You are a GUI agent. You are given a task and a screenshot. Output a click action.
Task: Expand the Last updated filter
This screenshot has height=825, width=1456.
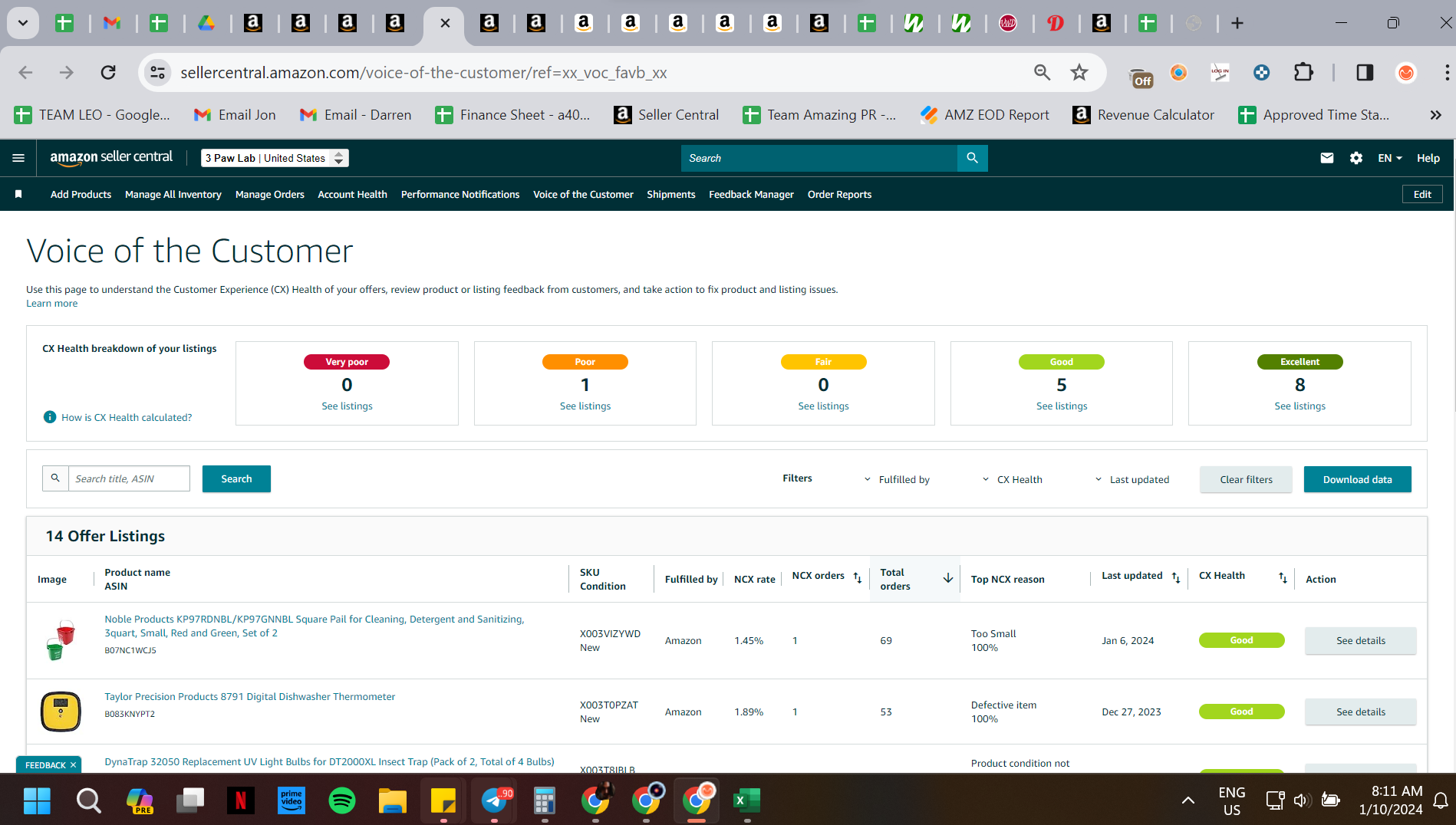(1132, 479)
